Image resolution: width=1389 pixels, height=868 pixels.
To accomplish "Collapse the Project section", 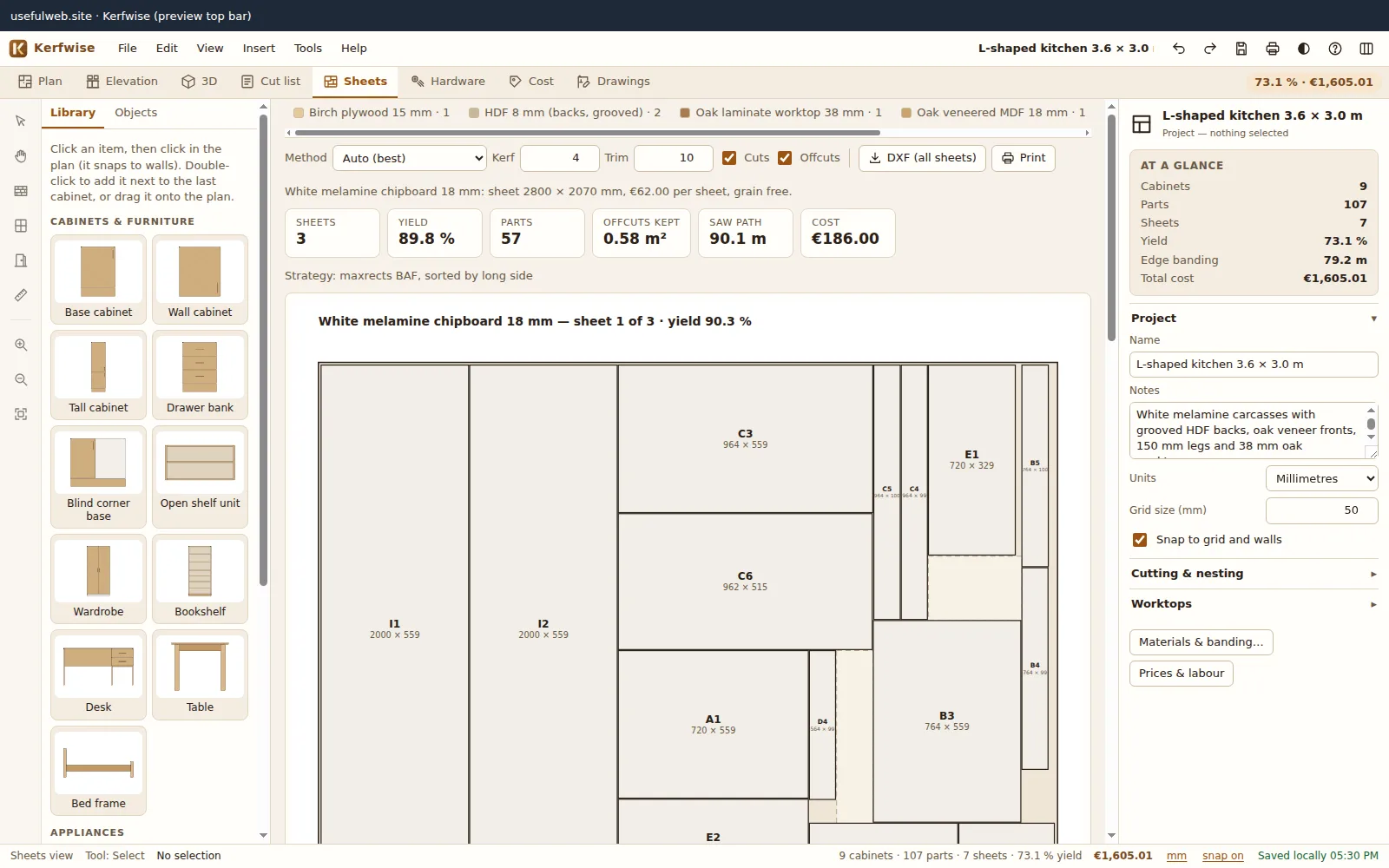I will 1254,319.
